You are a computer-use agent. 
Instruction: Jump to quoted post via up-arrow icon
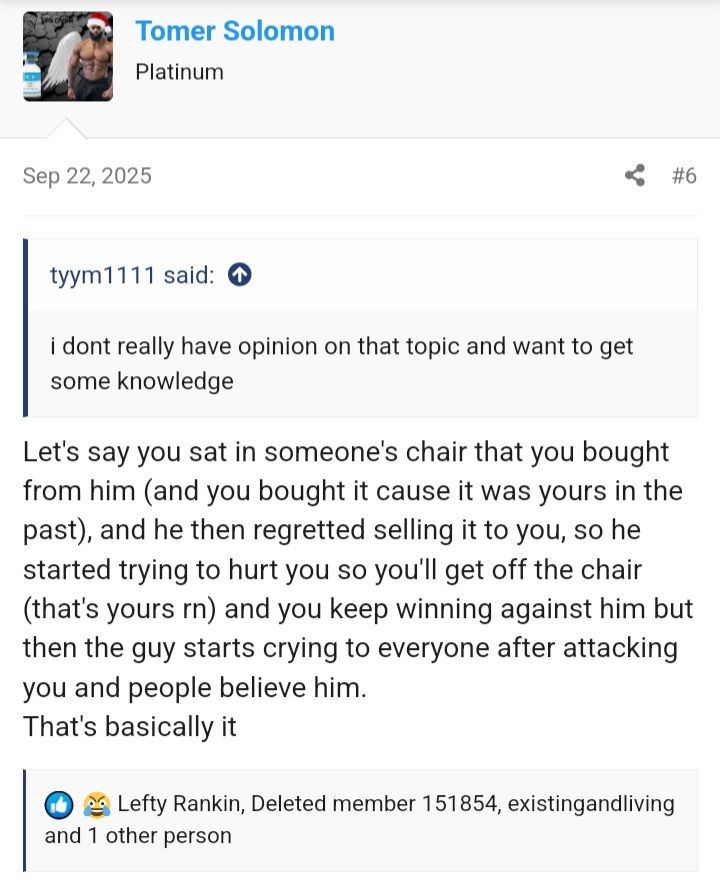[240, 275]
